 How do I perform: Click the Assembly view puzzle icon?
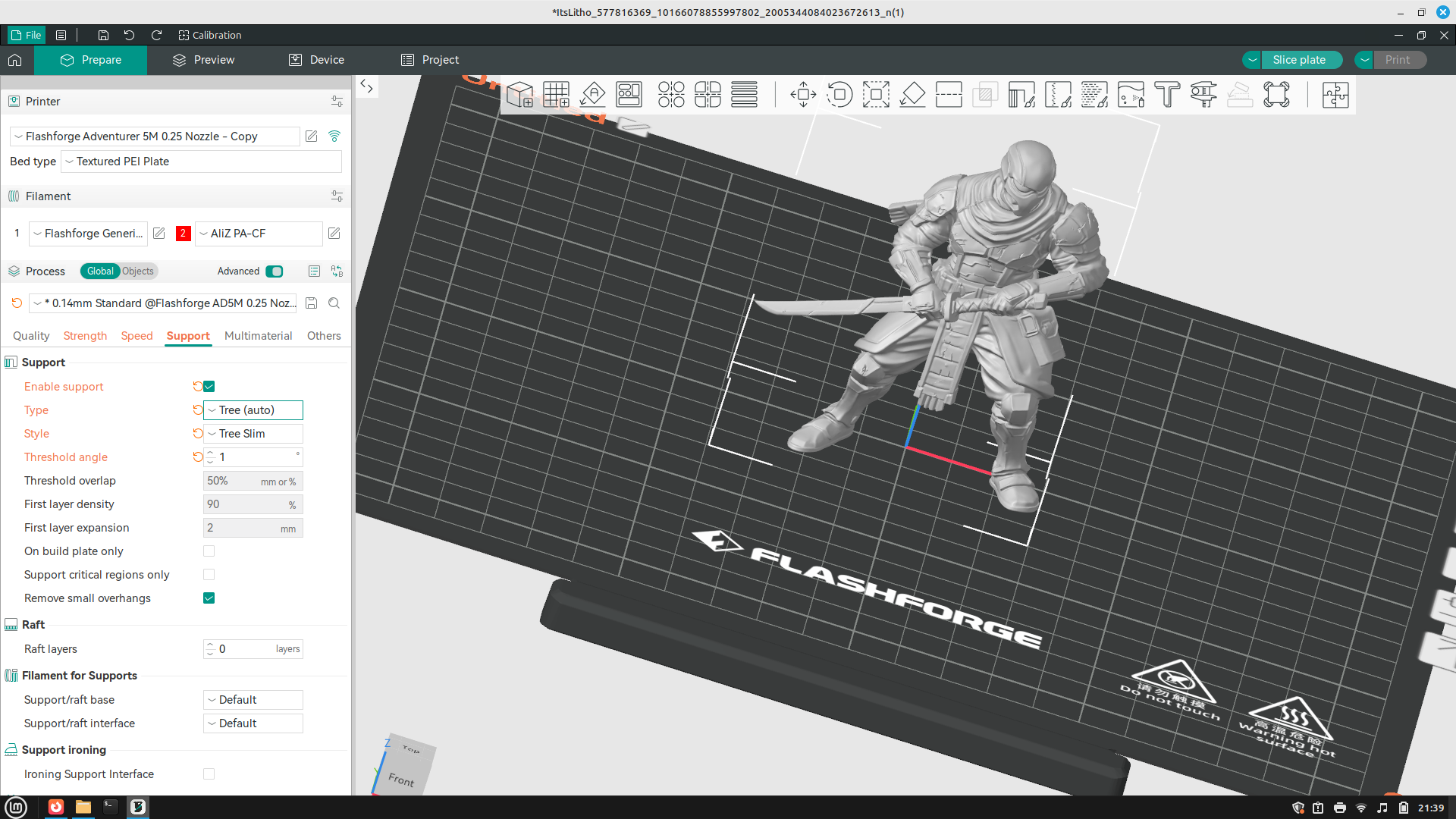click(1335, 95)
